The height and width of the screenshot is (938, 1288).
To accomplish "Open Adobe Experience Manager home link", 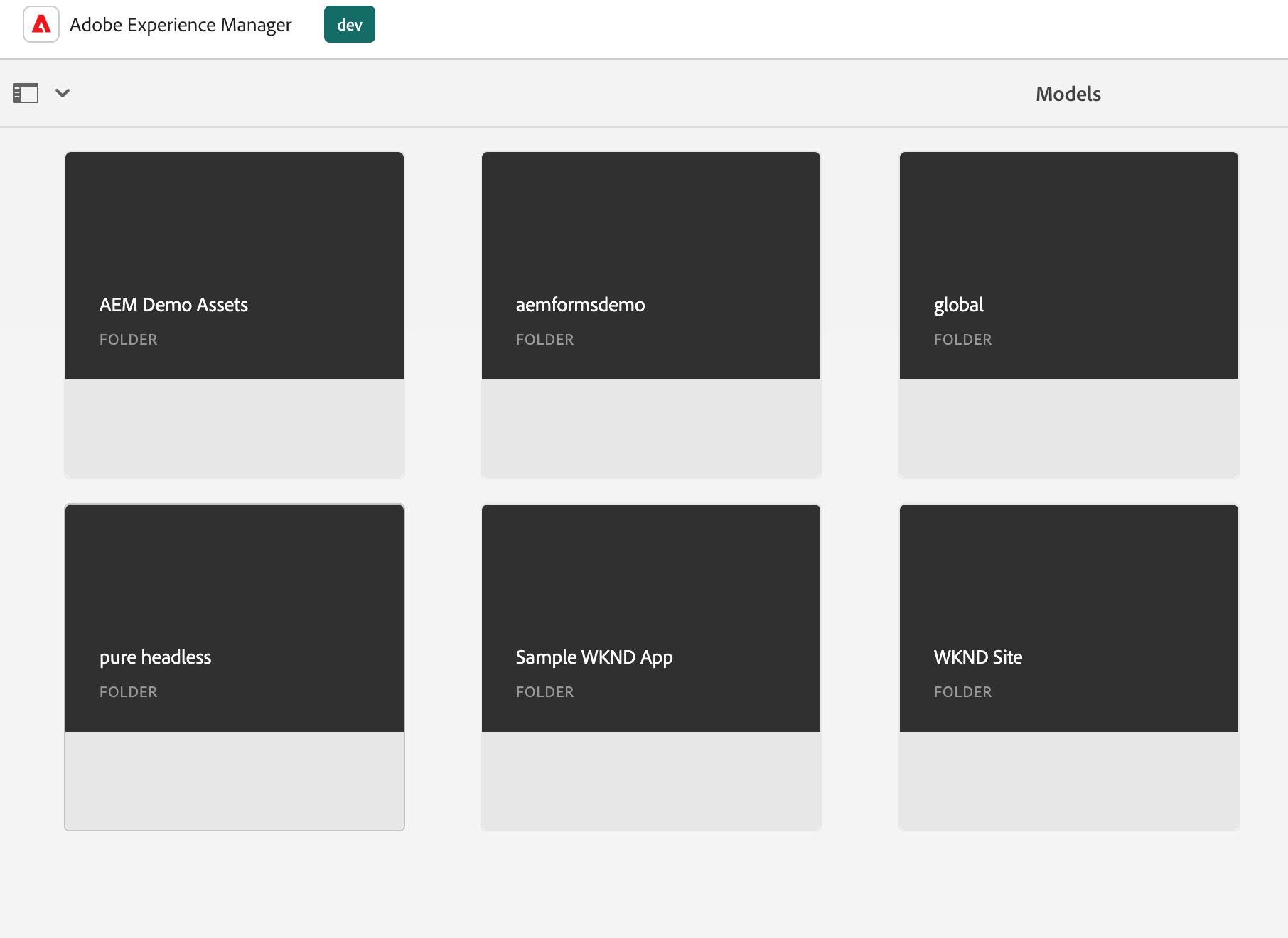I will click(x=181, y=25).
